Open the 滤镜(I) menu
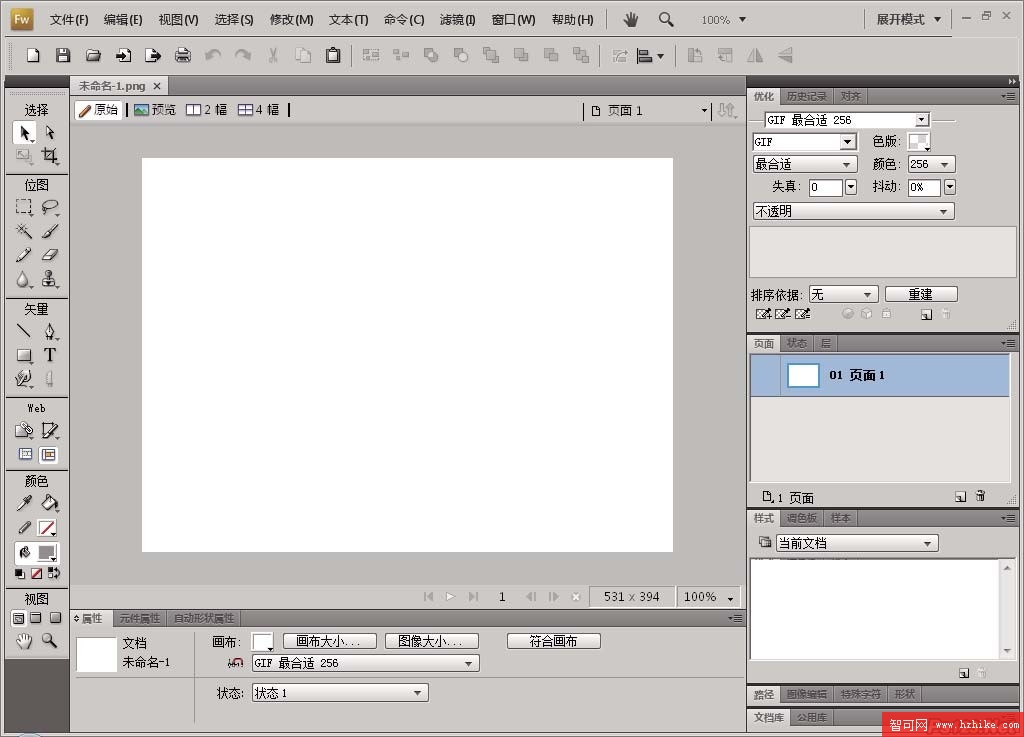Screen dimensions: 1024x737 click(x=457, y=19)
